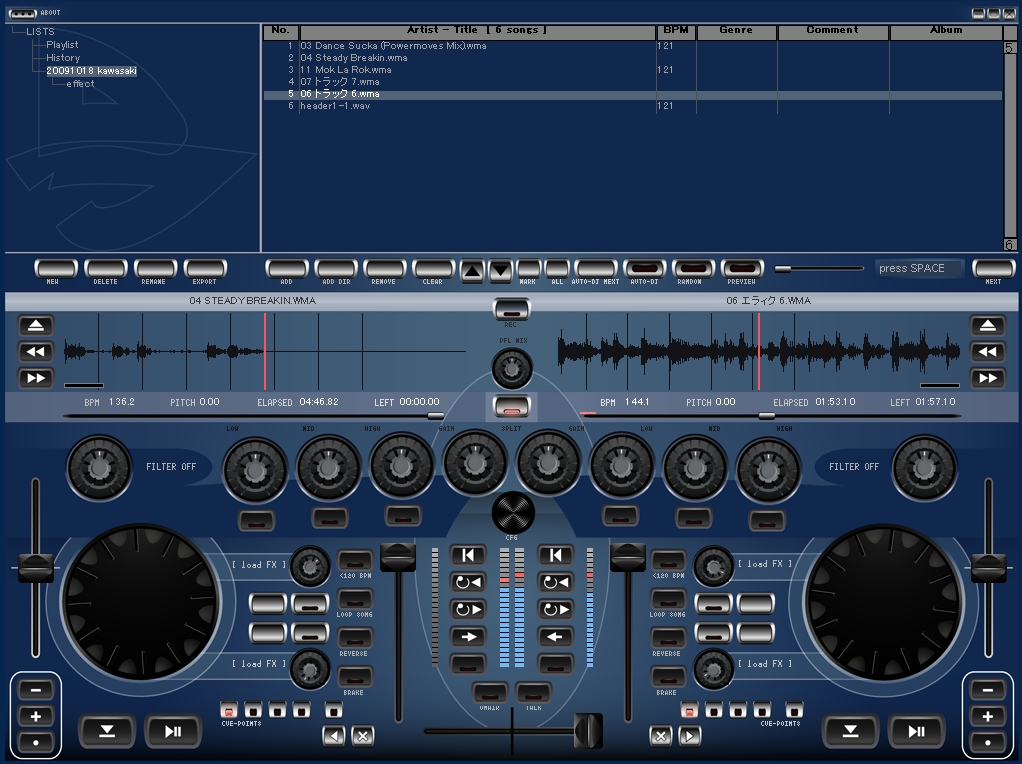Jump to start on left mixer column
The width and height of the screenshot is (1022, 764).
tap(468, 555)
